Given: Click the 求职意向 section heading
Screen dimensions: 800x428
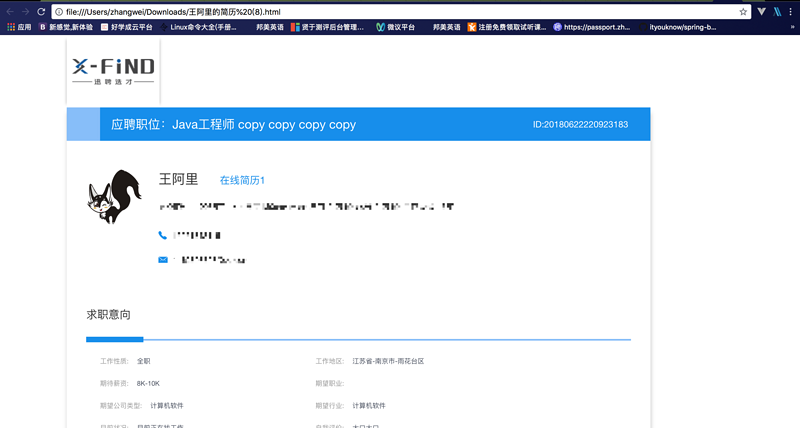Looking at the screenshot, I should (x=108, y=315).
